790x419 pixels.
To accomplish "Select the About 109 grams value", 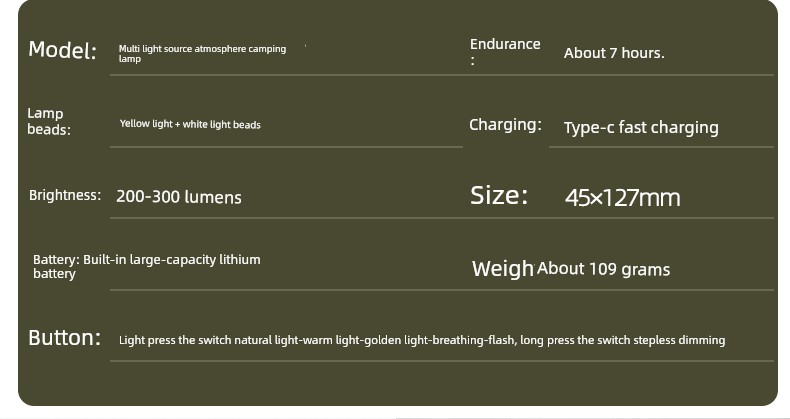I will [604, 269].
